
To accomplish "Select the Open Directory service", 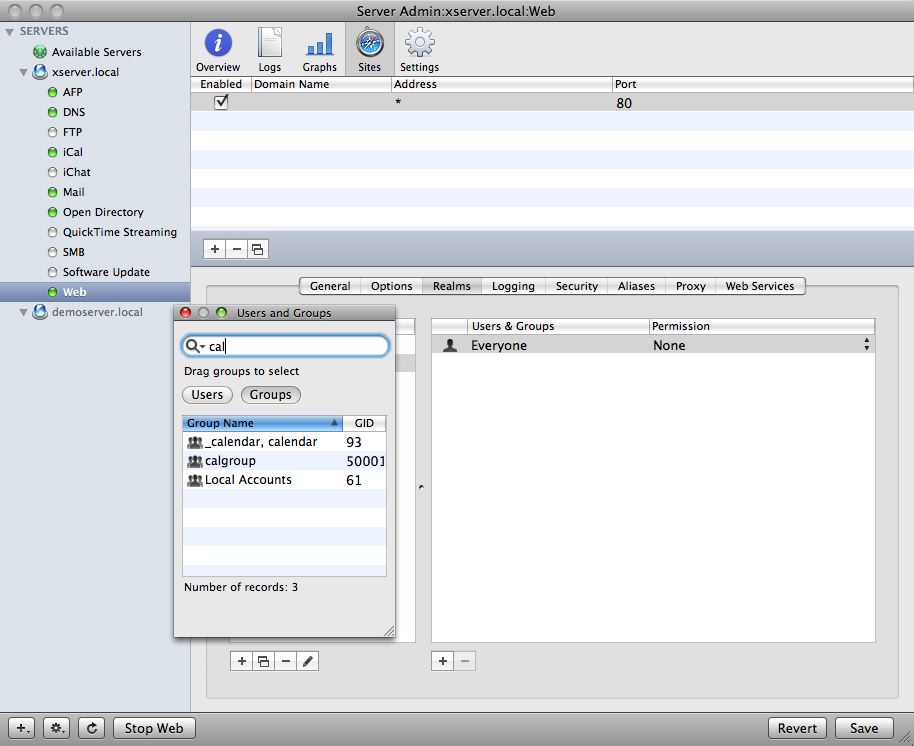I will pos(103,212).
